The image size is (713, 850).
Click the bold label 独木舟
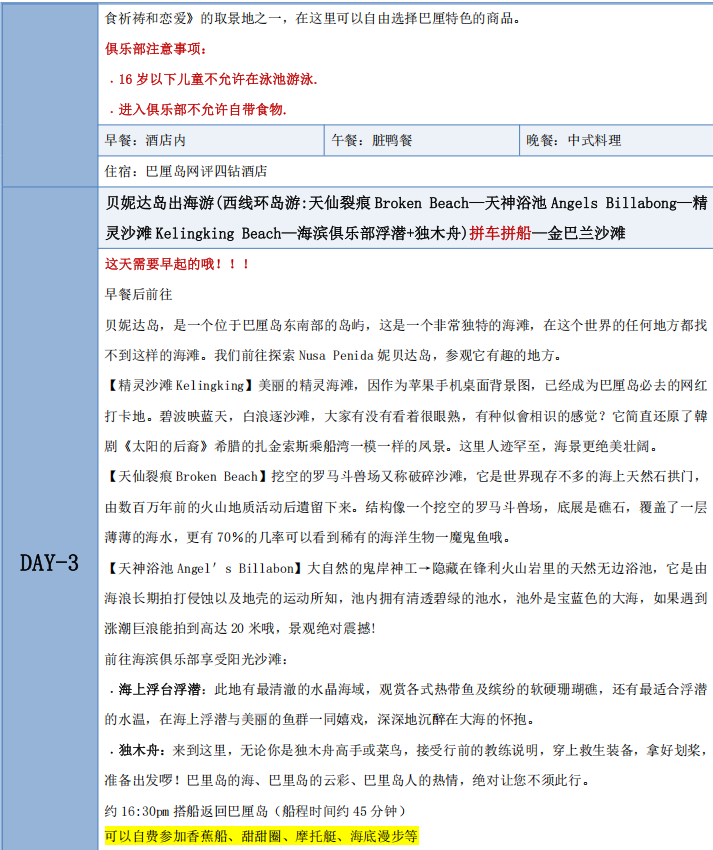[139, 750]
